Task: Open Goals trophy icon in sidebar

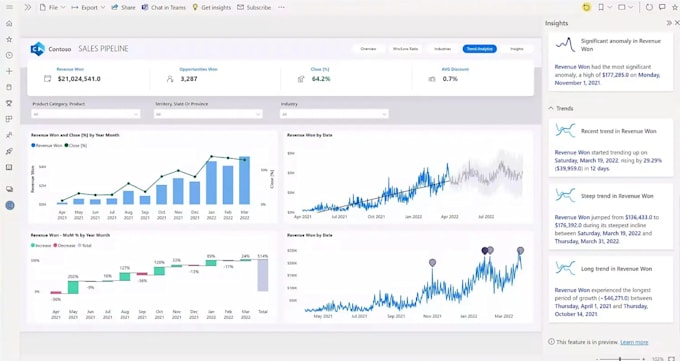Action: click(9, 103)
